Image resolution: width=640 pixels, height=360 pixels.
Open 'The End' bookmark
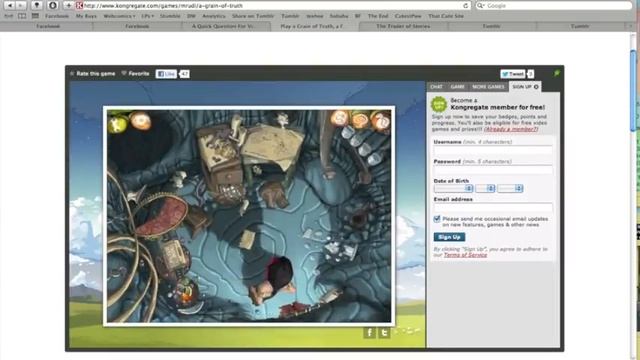click(378, 16)
